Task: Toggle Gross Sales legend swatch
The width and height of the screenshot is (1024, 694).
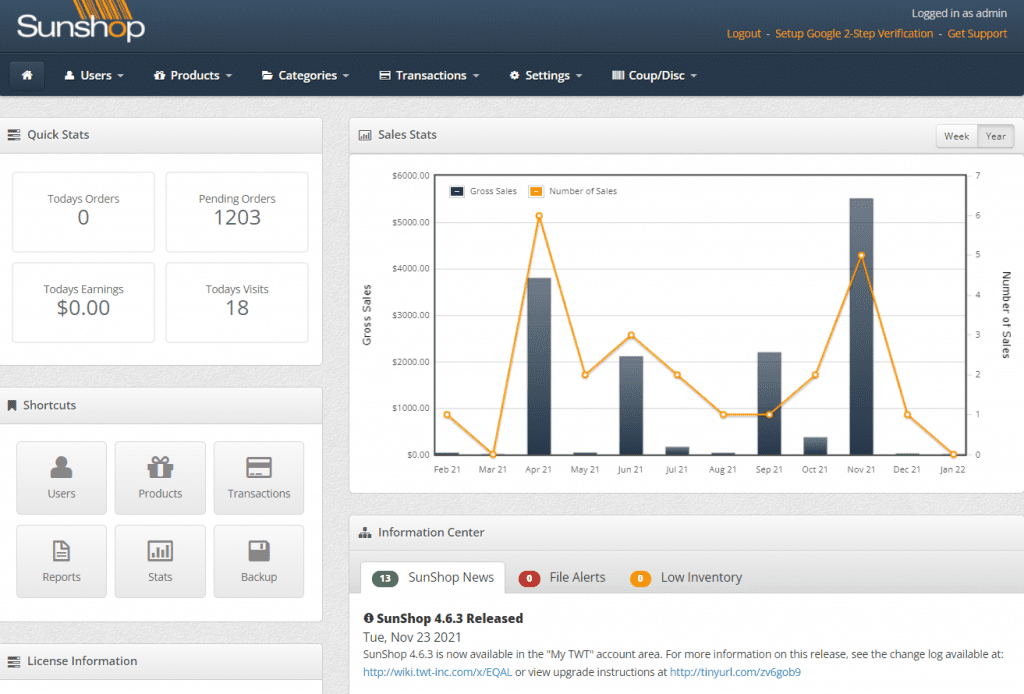Action: tap(457, 191)
